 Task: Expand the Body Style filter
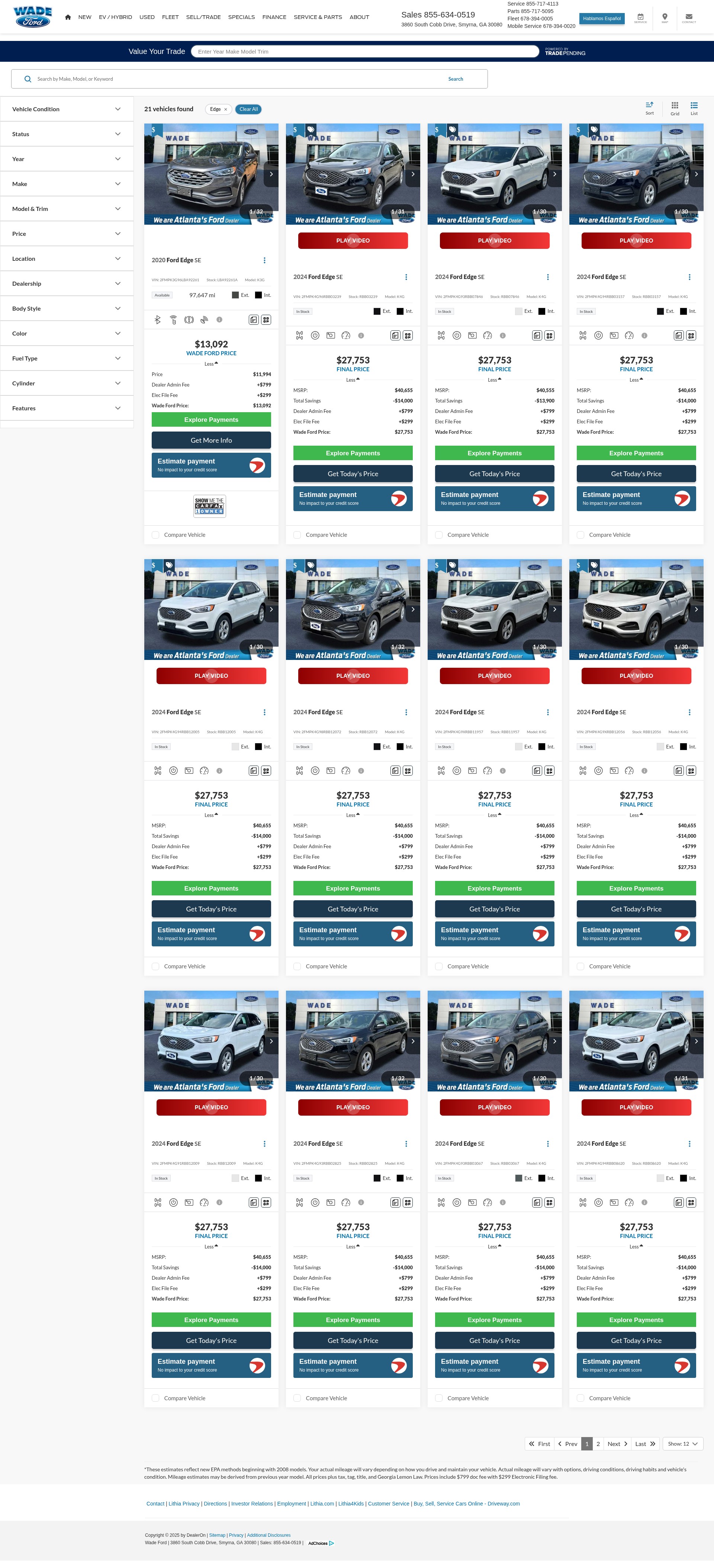[x=66, y=309]
